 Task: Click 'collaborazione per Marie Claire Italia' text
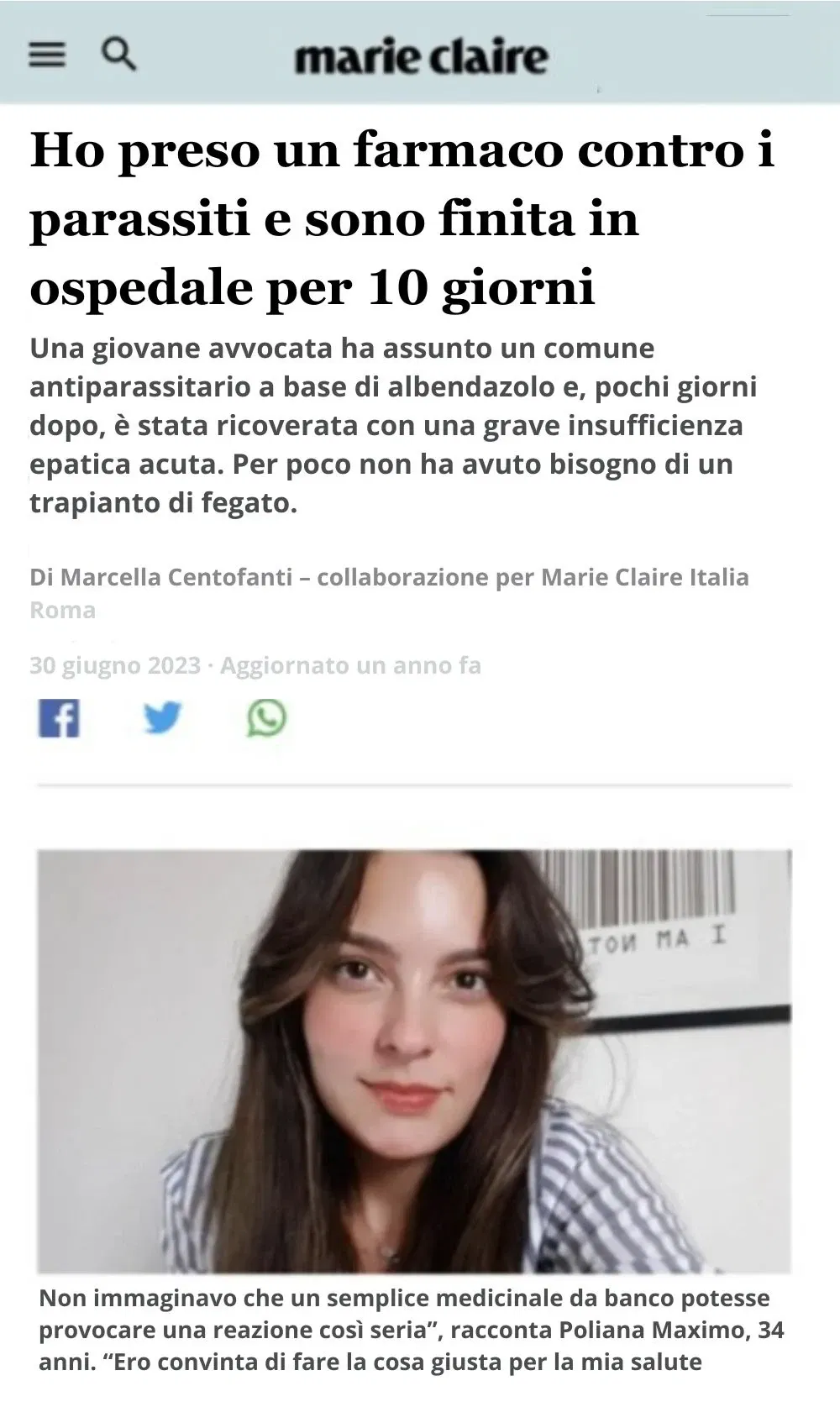533,577
